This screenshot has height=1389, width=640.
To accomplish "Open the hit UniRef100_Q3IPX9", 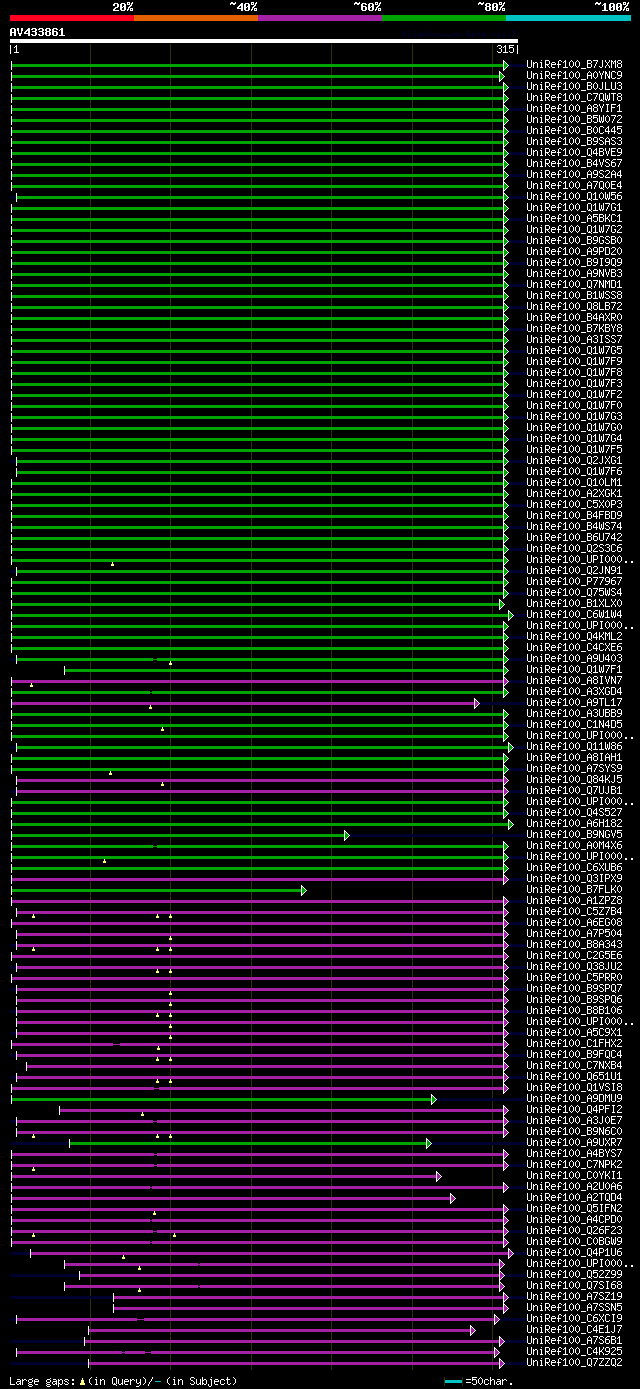I will (x=574, y=879).
